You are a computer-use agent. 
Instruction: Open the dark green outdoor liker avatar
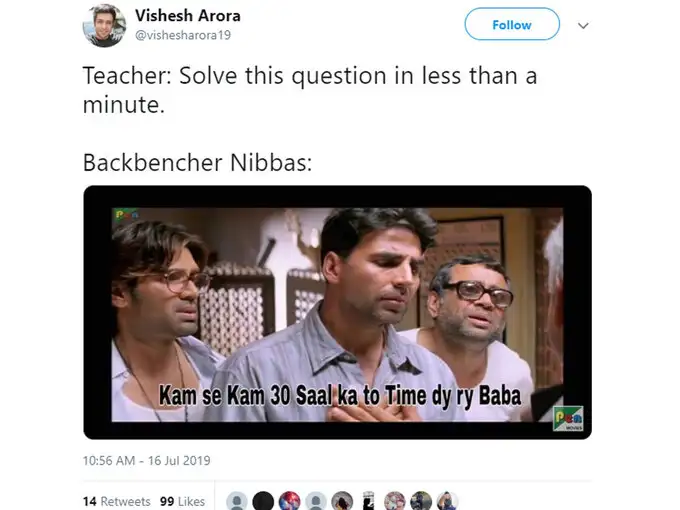click(x=421, y=501)
